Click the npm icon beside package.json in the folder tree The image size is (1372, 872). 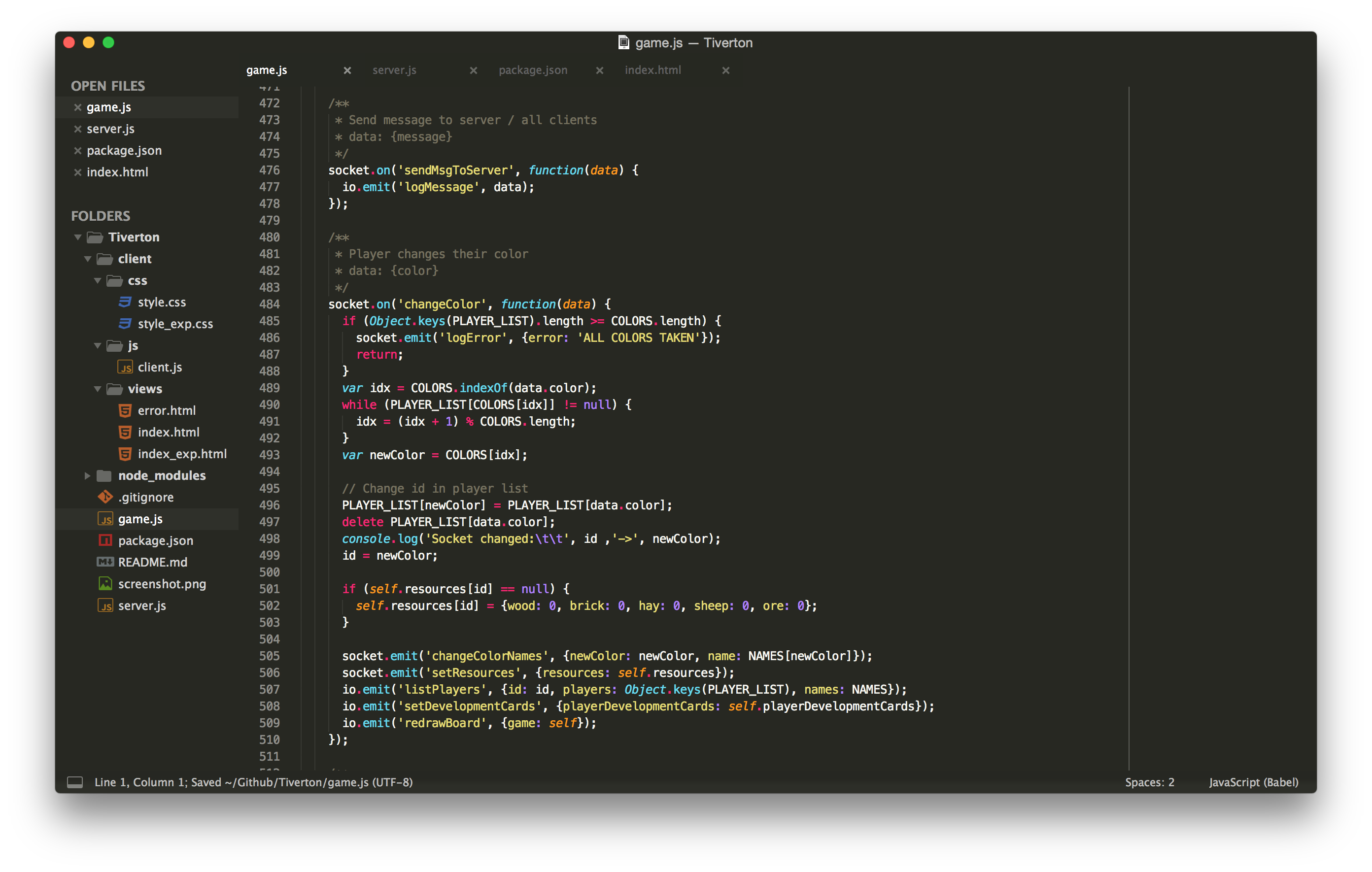click(x=105, y=540)
